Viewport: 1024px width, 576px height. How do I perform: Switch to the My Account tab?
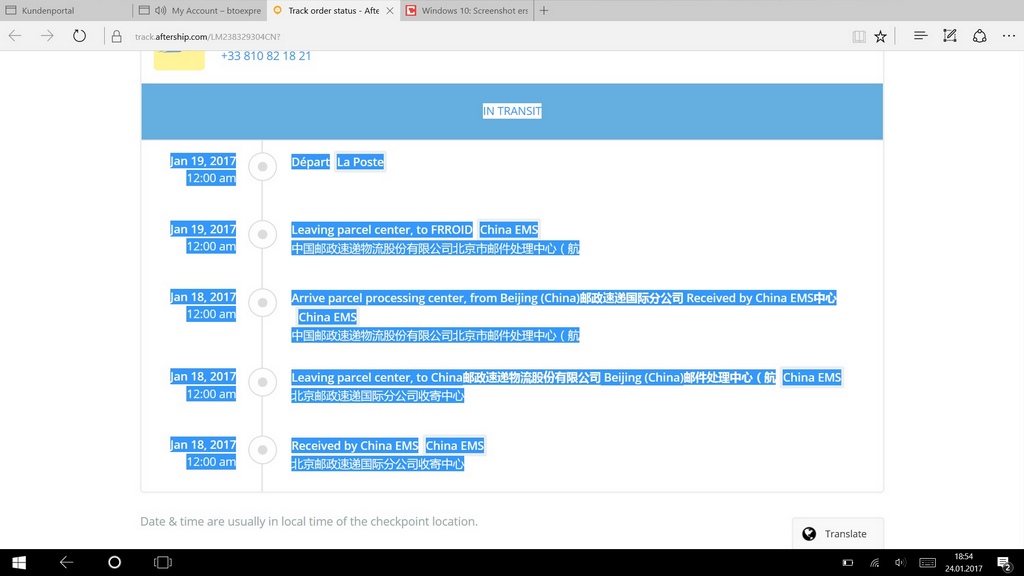click(200, 11)
